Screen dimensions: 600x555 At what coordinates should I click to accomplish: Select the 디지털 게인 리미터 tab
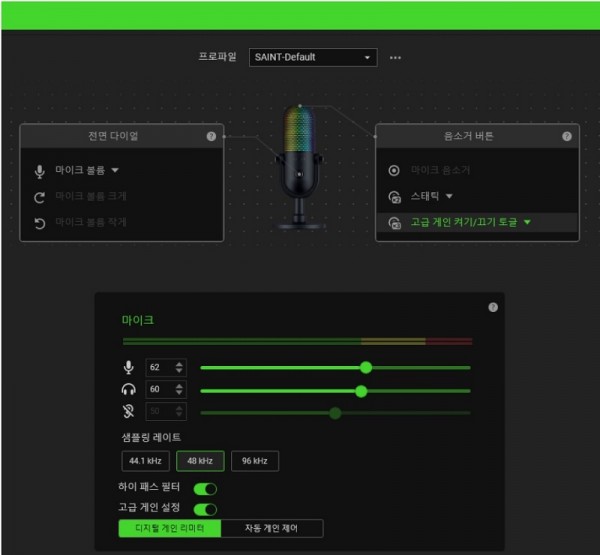(x=169, y=528)
